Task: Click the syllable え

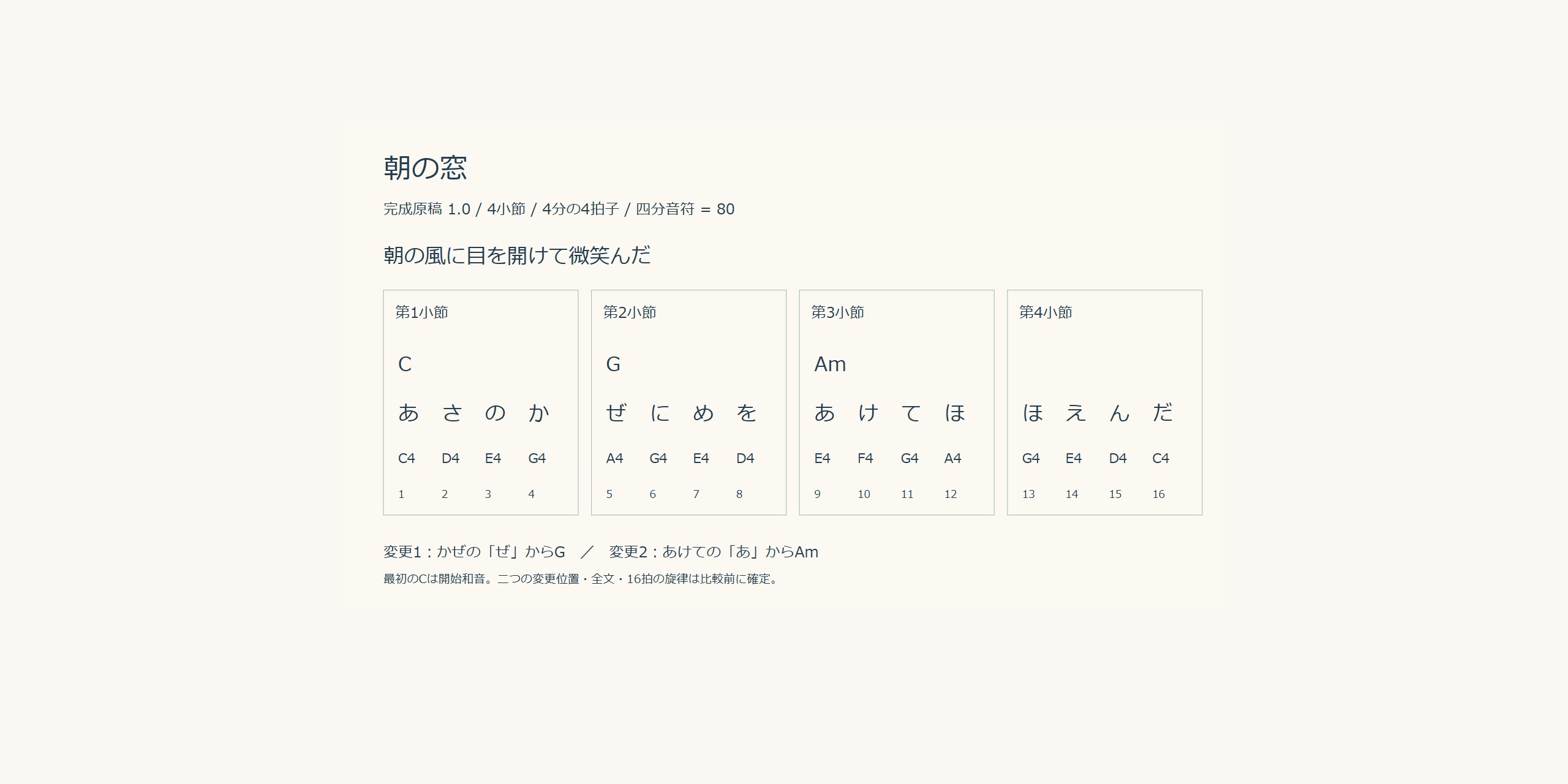Action: pyautogui.click(x=1076, y=413)
